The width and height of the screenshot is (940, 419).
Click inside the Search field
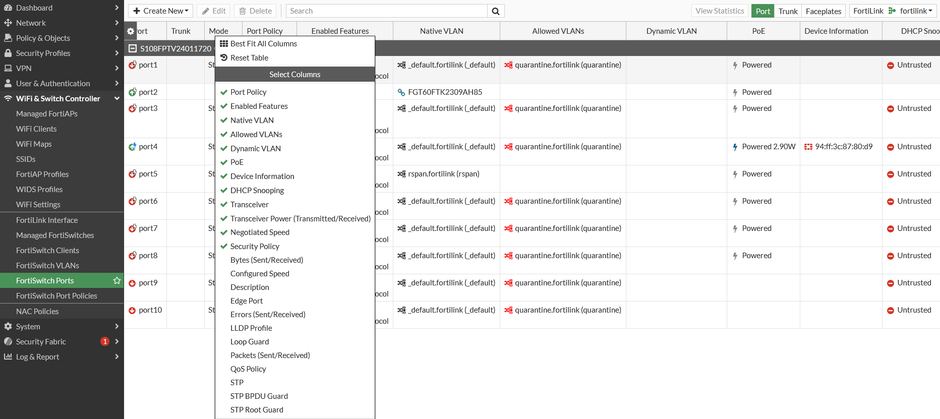tap(385, 11)
